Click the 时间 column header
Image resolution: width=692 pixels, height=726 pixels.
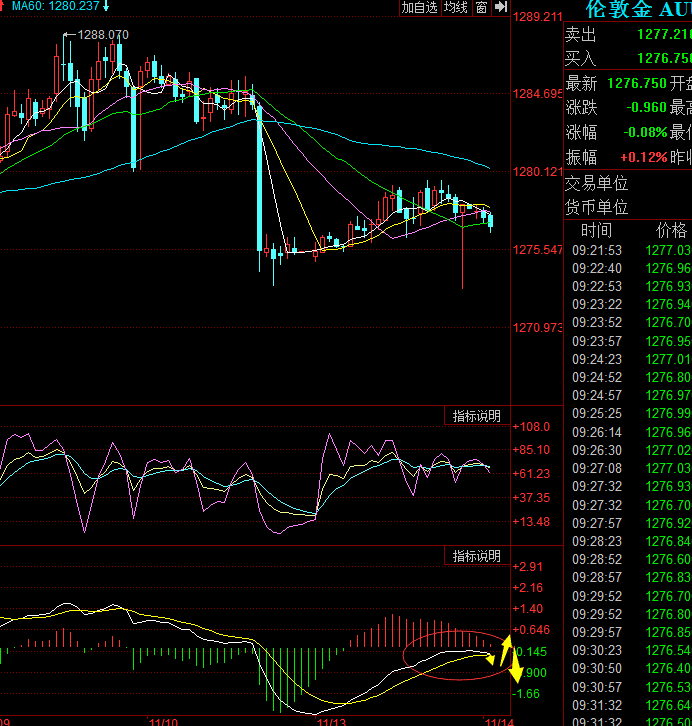pyautogui.click(x=596, y=230)
